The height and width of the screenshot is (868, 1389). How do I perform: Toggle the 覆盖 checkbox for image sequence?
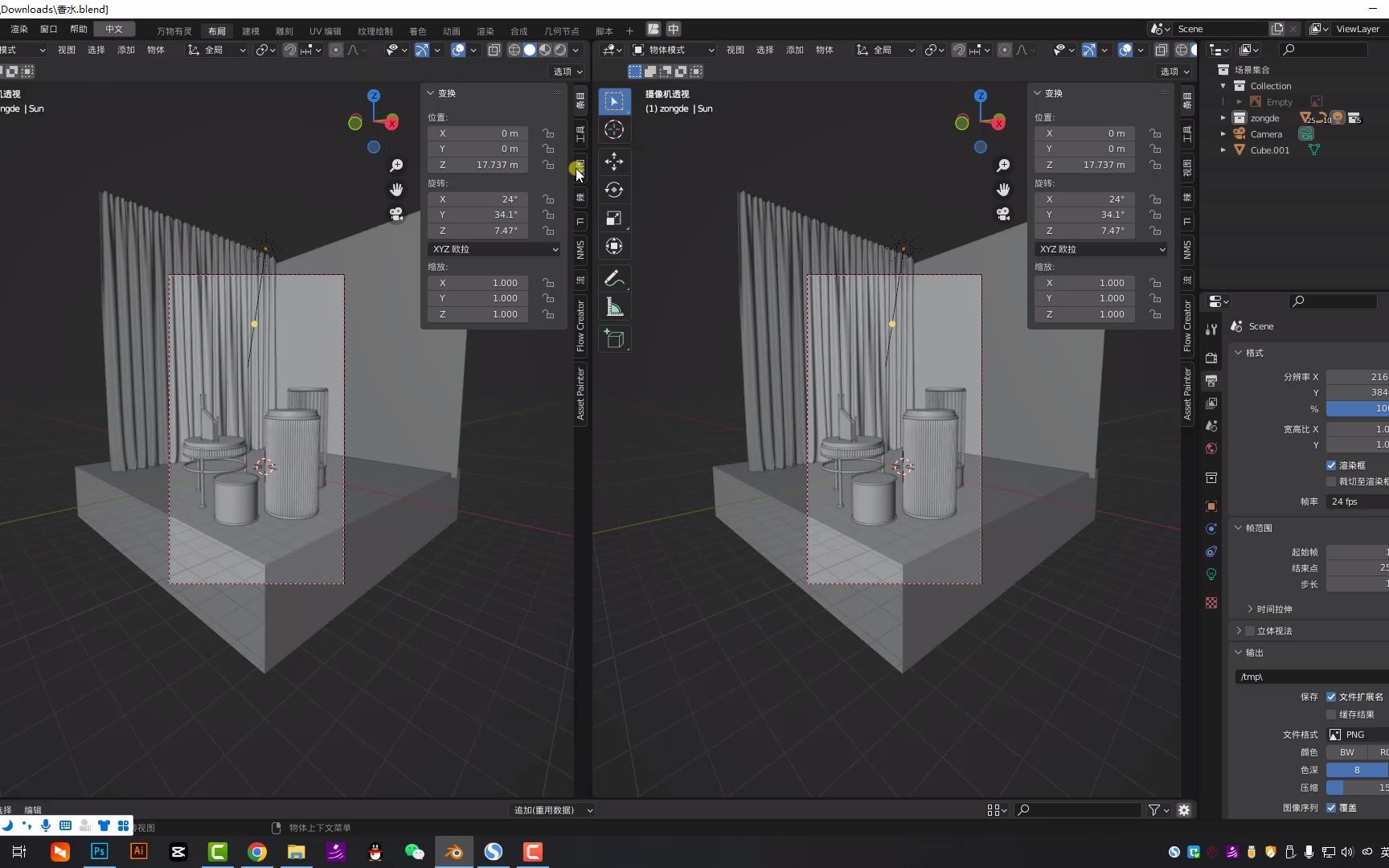click(1332, 808)
